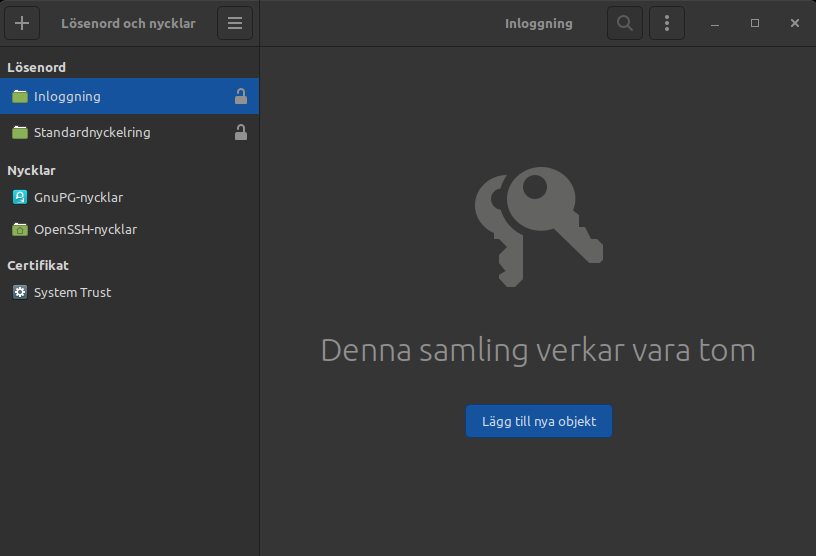816x556 pixels.
Task: Click the plus button to add new item
Action: click(22, 23)
